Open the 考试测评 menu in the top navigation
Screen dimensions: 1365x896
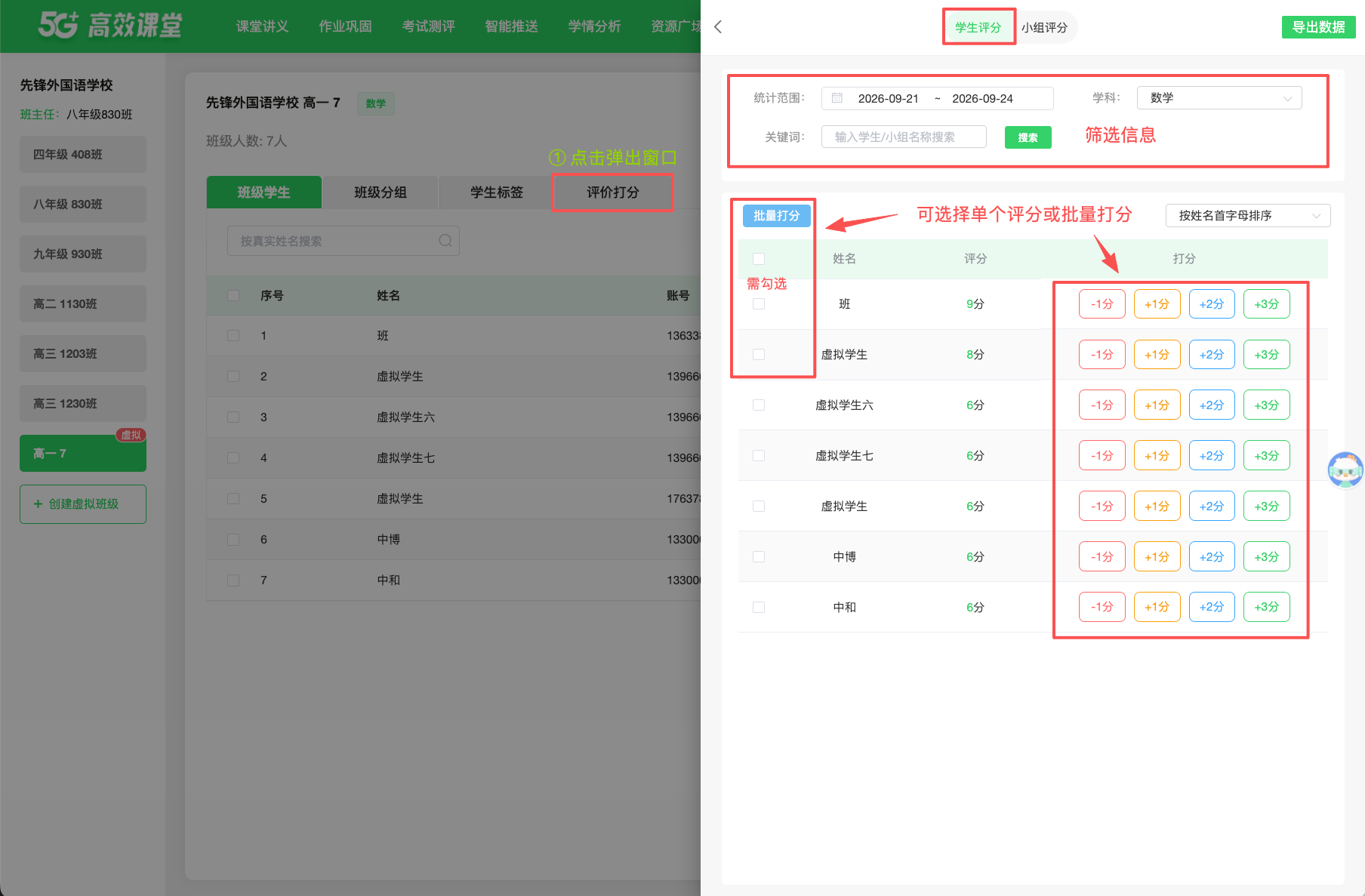tap(428, 26)
